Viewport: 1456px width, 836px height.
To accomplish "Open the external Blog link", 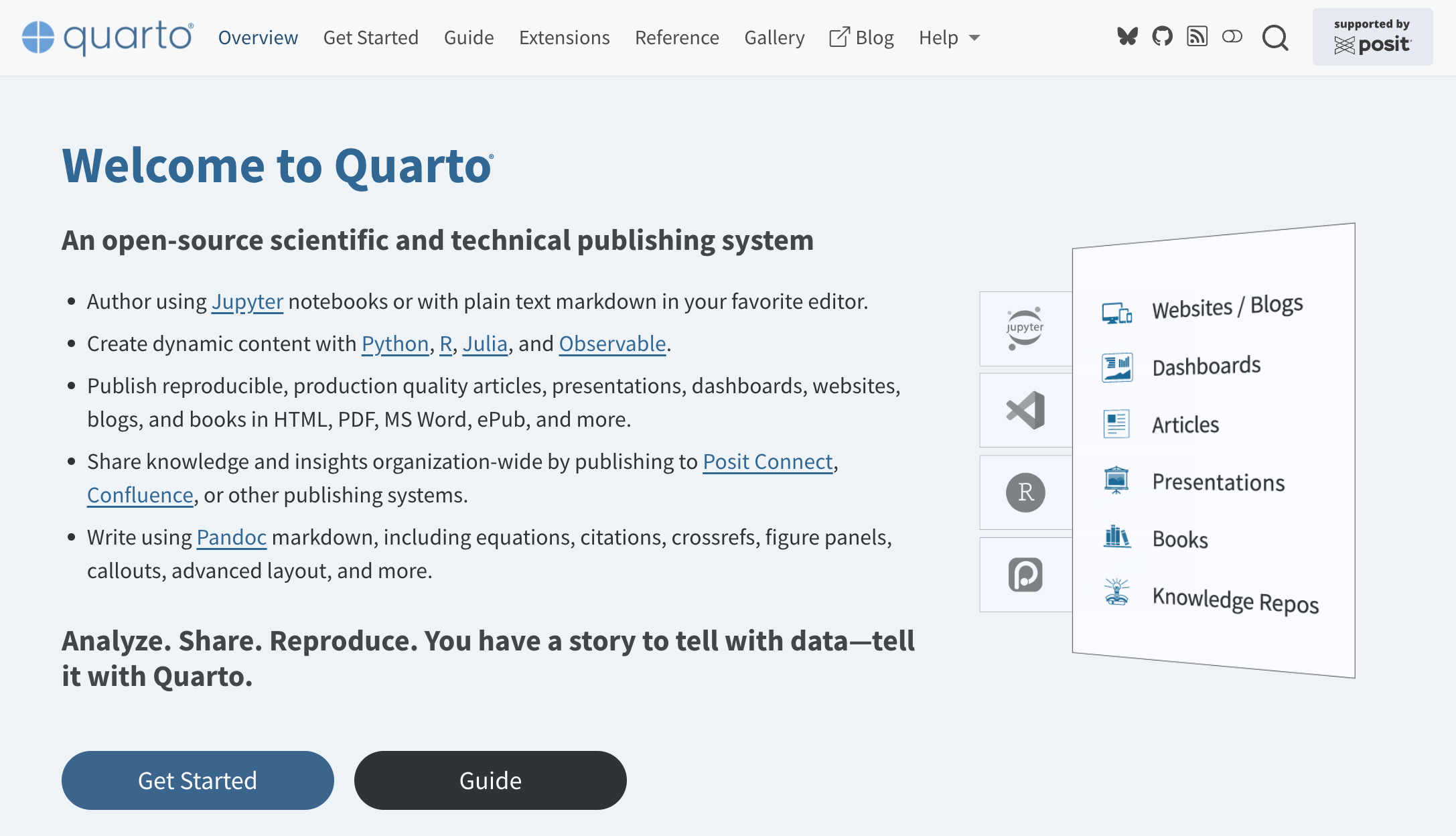I will (x=861, y=38).
